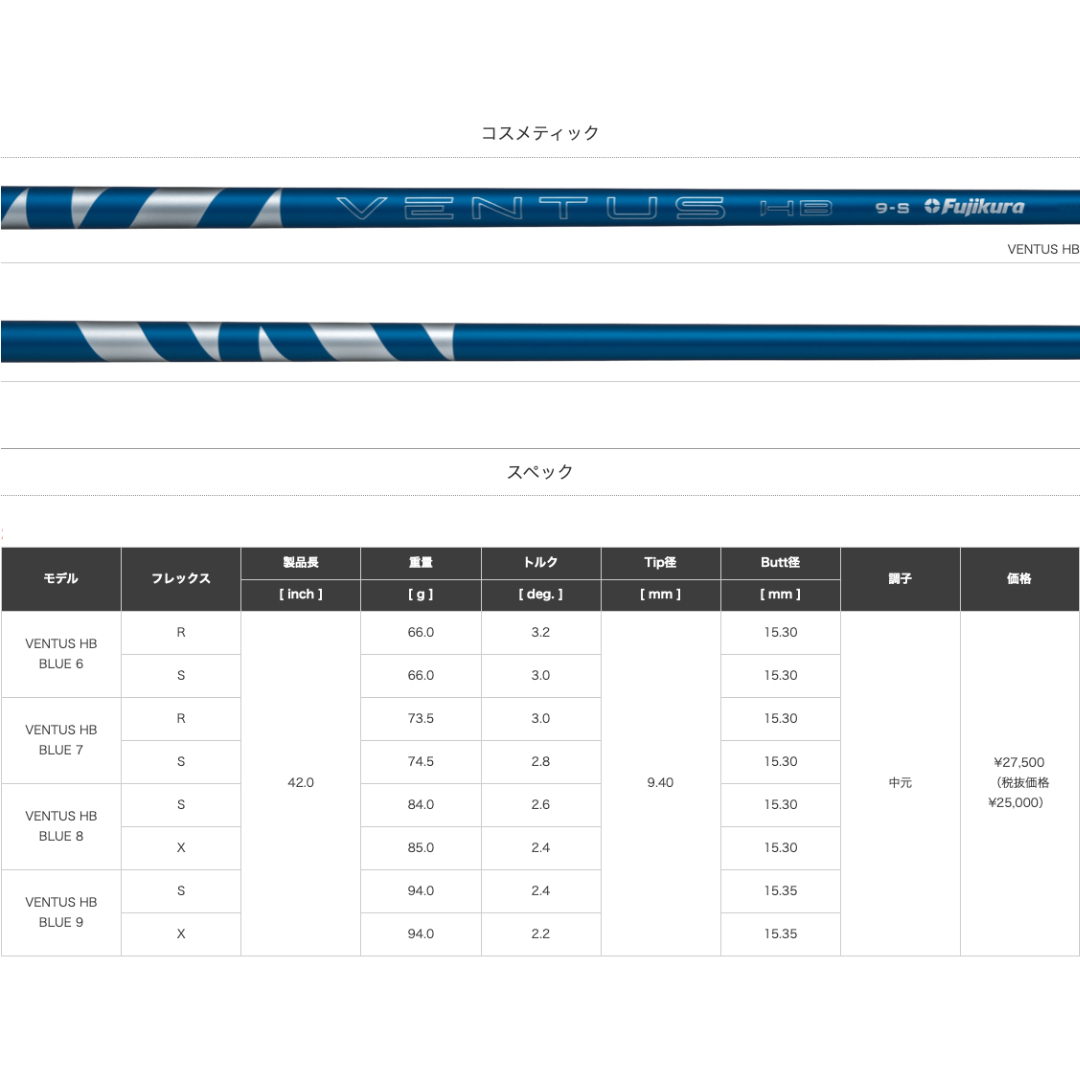Click the Fujikura logo on the shaft

click(974, 207)
